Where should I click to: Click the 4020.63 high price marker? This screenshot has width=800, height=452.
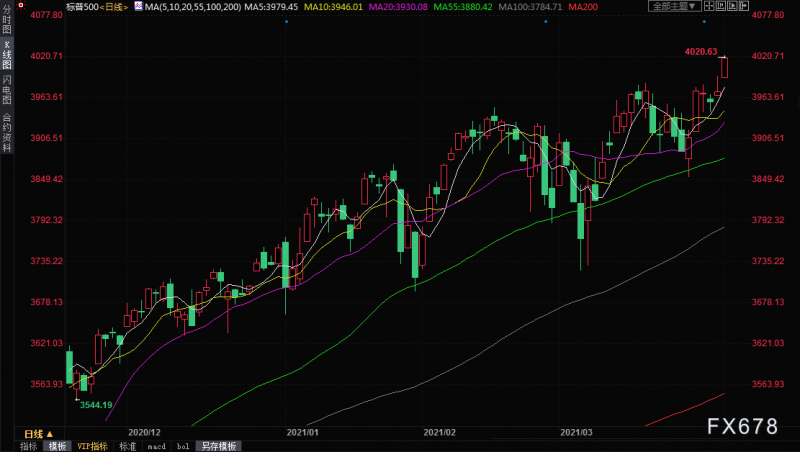pyautogui.click(x=701, y=52)
